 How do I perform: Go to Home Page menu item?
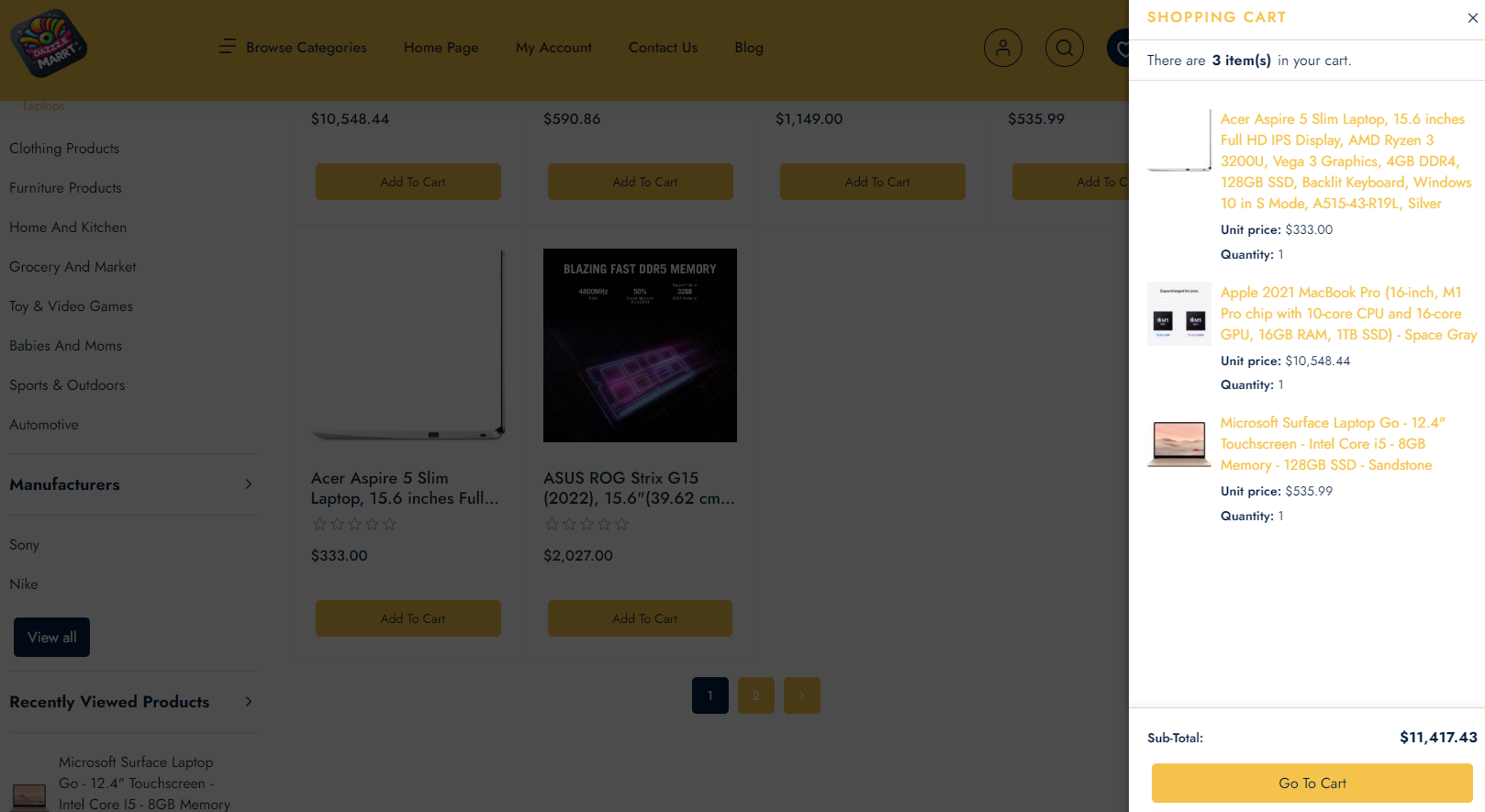tap(441, 48)
